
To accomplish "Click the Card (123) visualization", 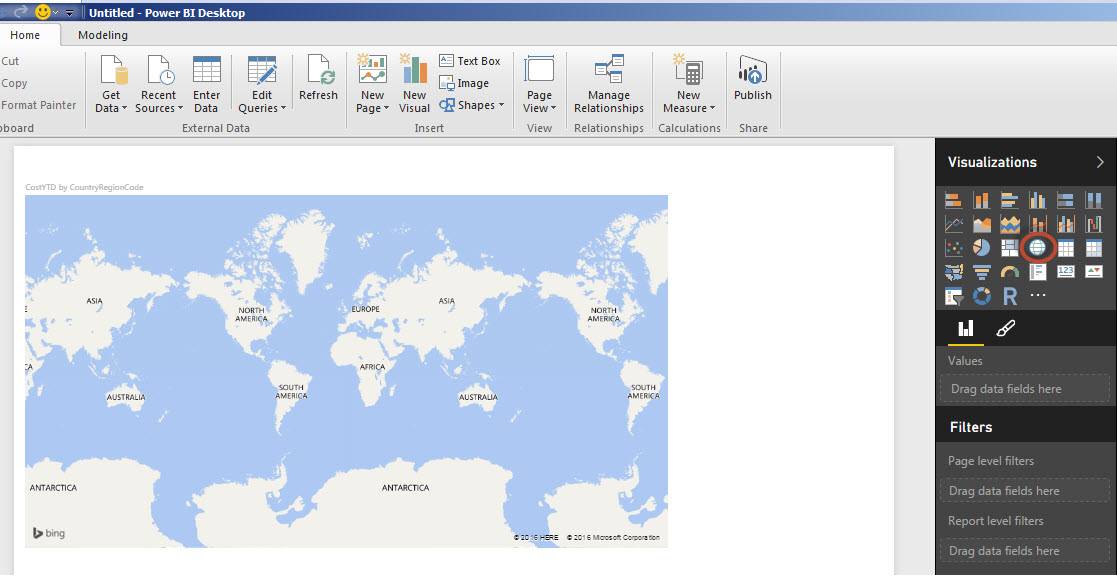I will coord(1066,272).
